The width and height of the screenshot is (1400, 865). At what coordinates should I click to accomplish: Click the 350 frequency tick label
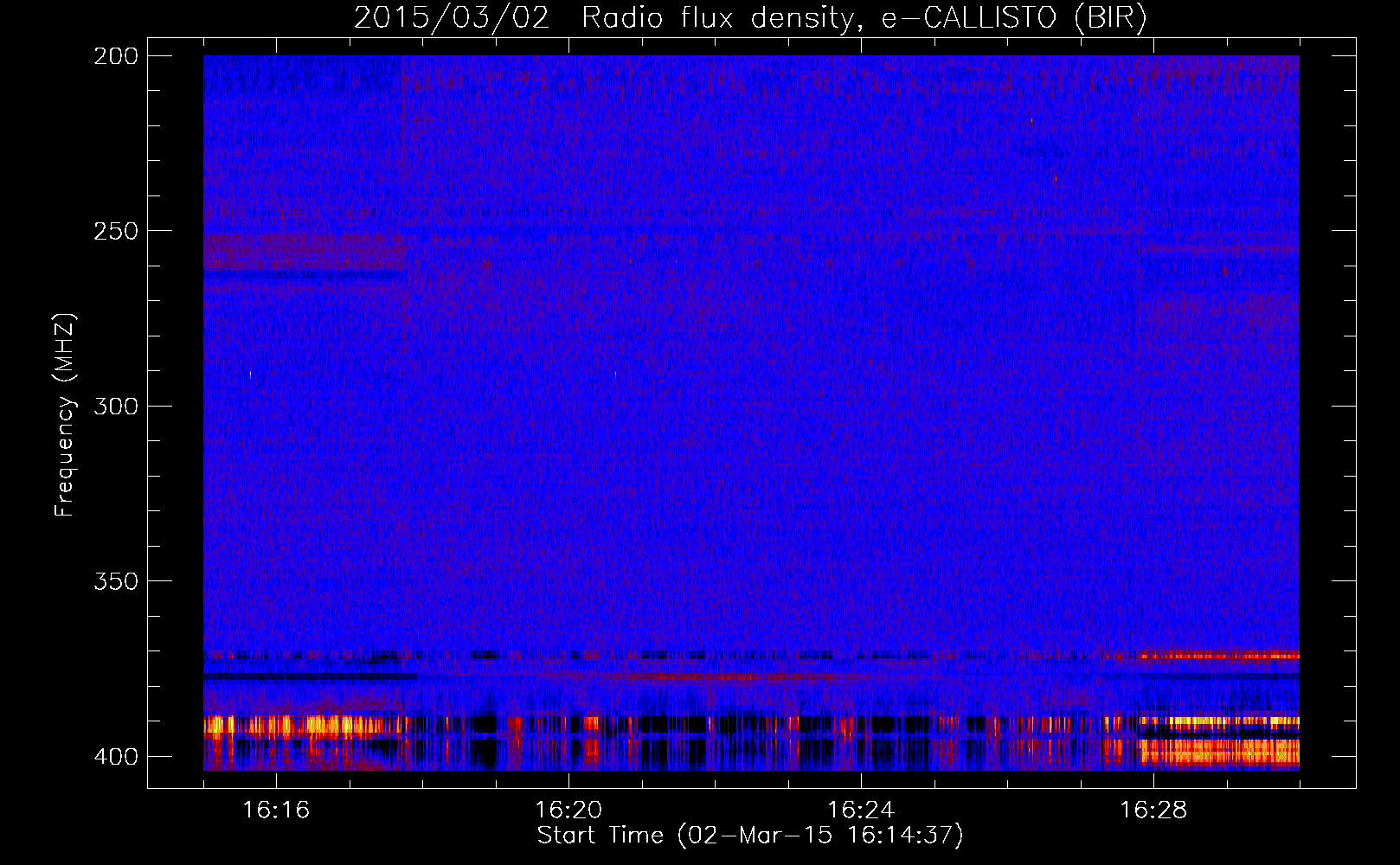click(x=116, y=581)
